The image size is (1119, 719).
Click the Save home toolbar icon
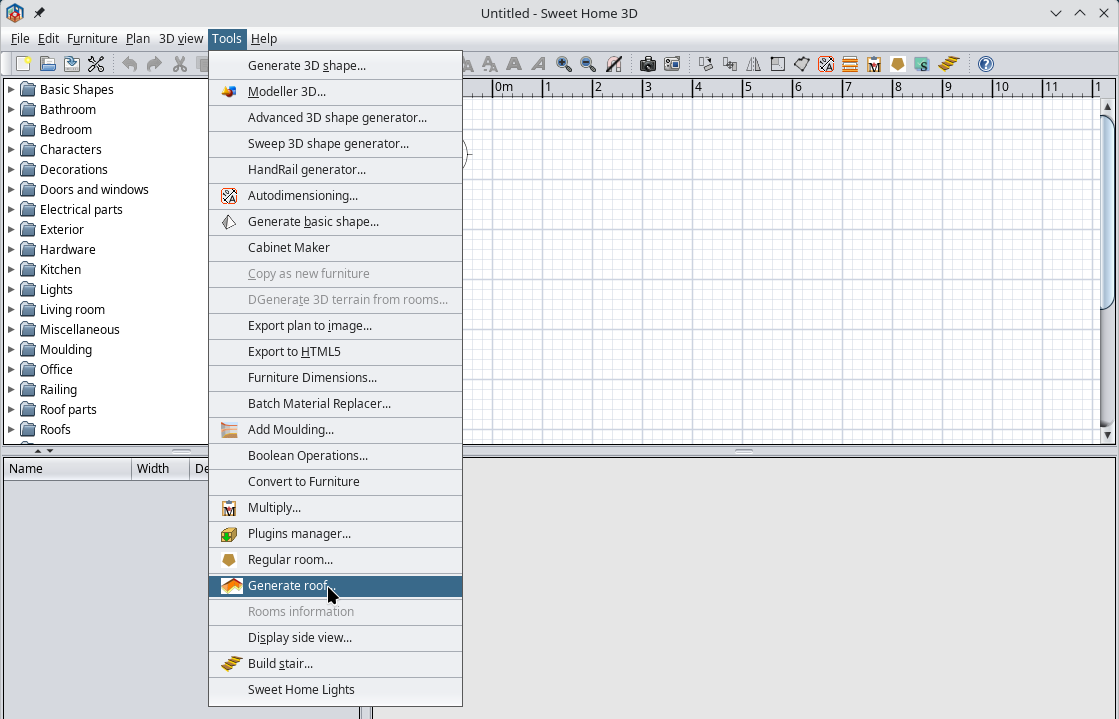(x=71, y=64)
